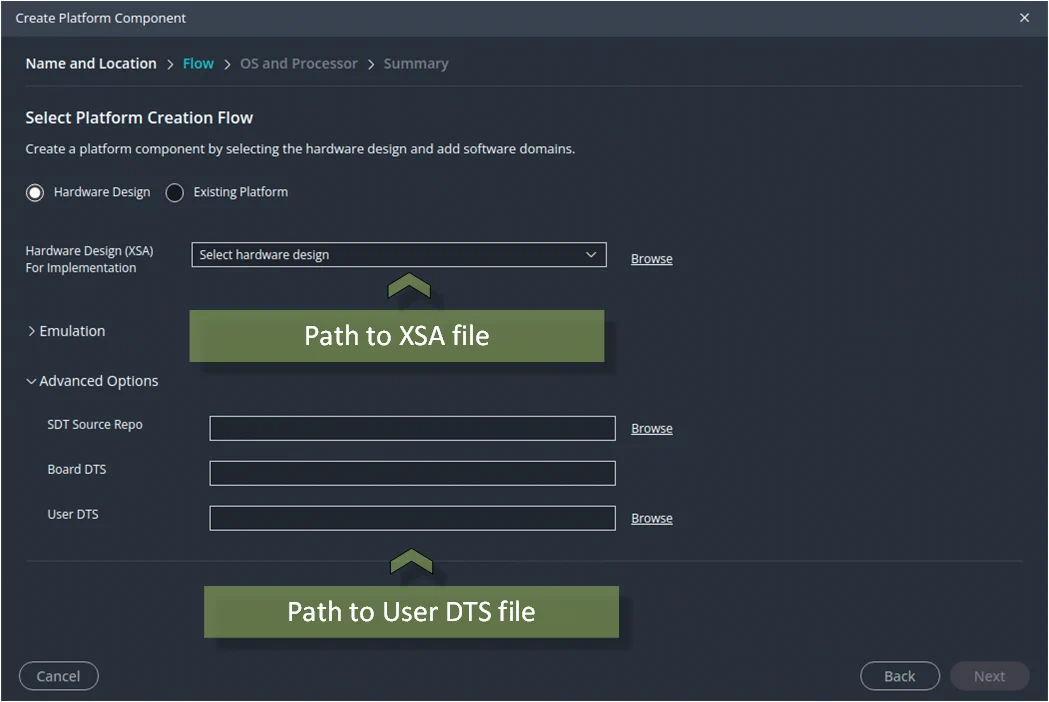This screenshot has width=1049, height=702.
Task: Cancel the platform creation
Action: pos(59,676)
